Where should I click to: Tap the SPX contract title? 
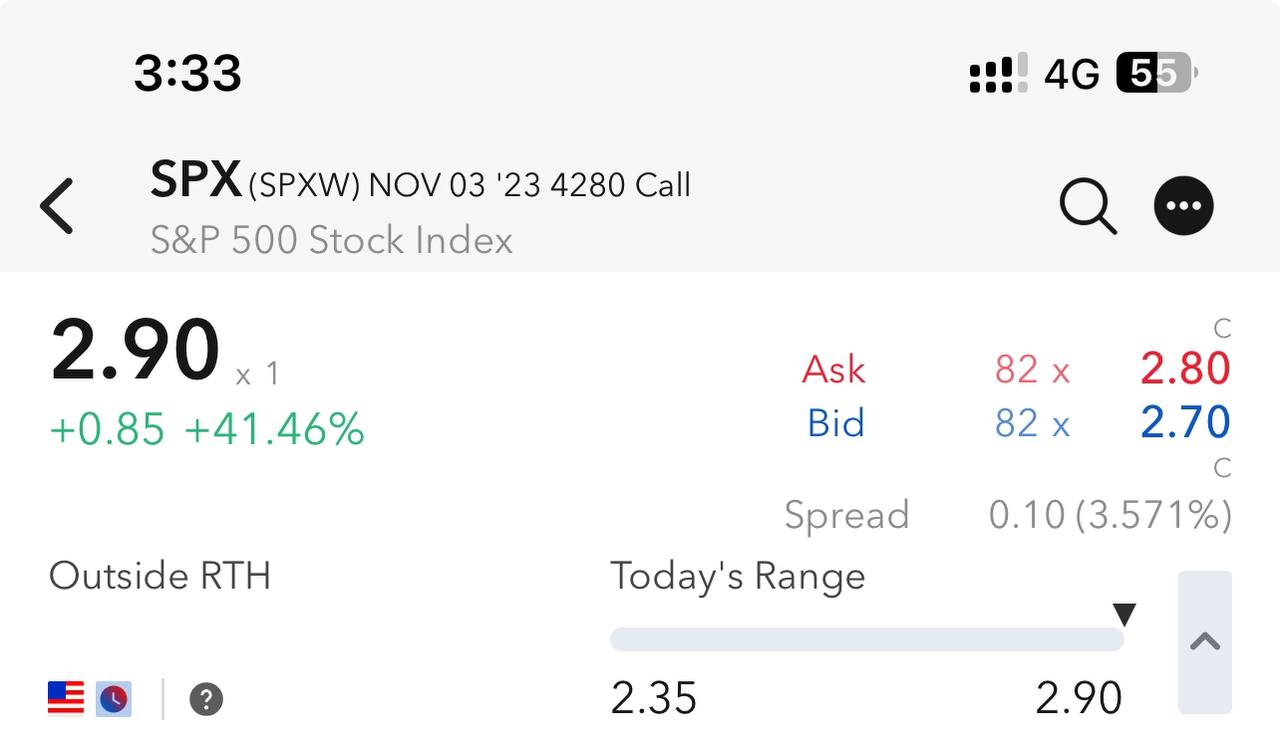(x=420, y=183)
